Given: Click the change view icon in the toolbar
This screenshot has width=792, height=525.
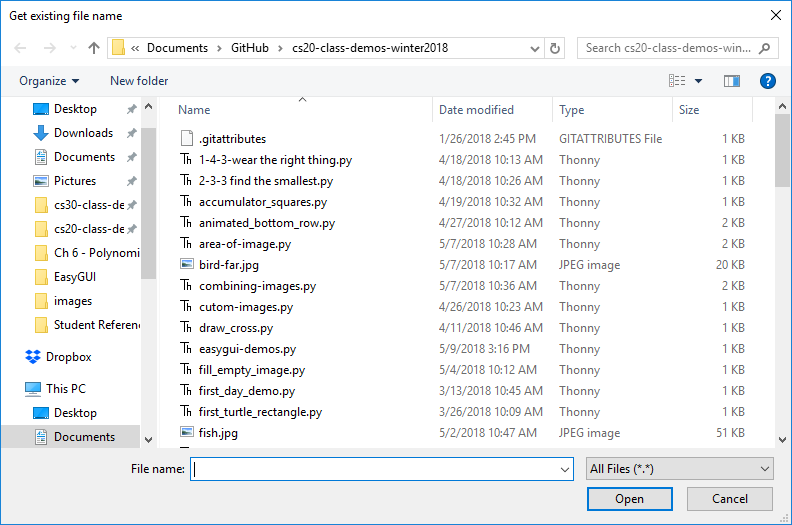Looking at the screenshot, I should coord(677,81).
